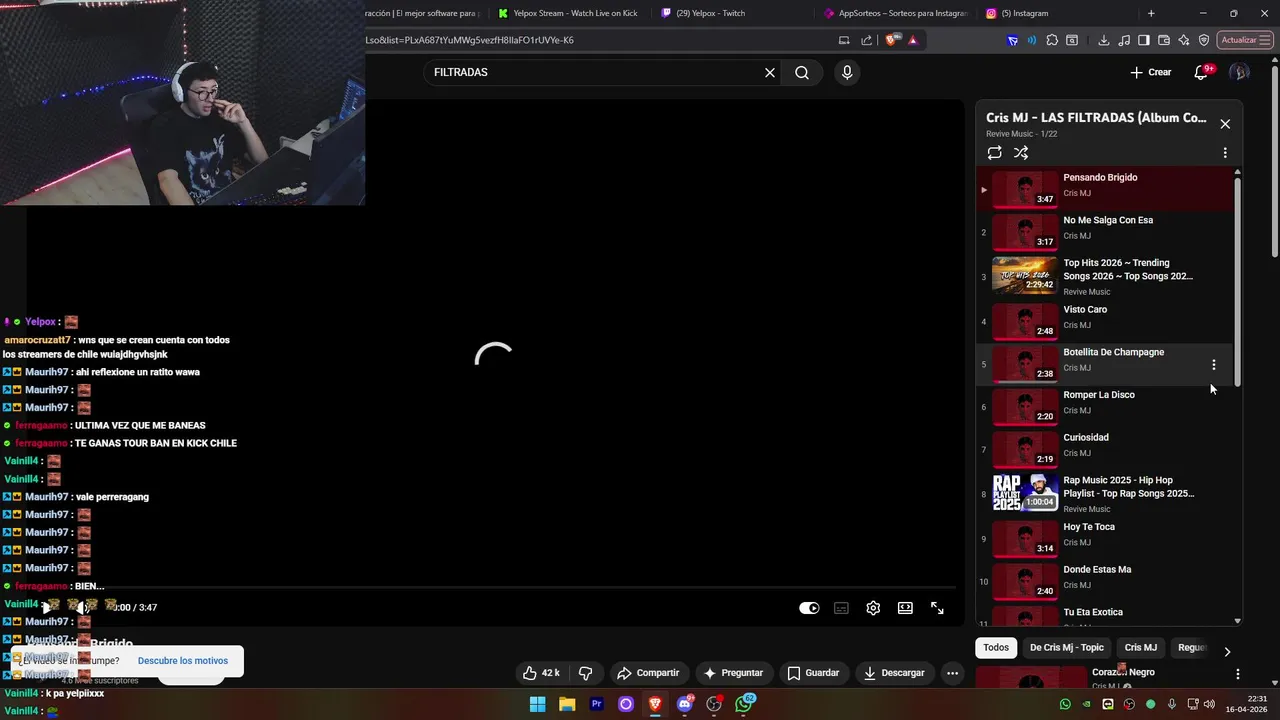Image resolution: width=1280 pixels, height=720 pixels.
Task: Click the Preguntar button
Action: tap(733, 673)
